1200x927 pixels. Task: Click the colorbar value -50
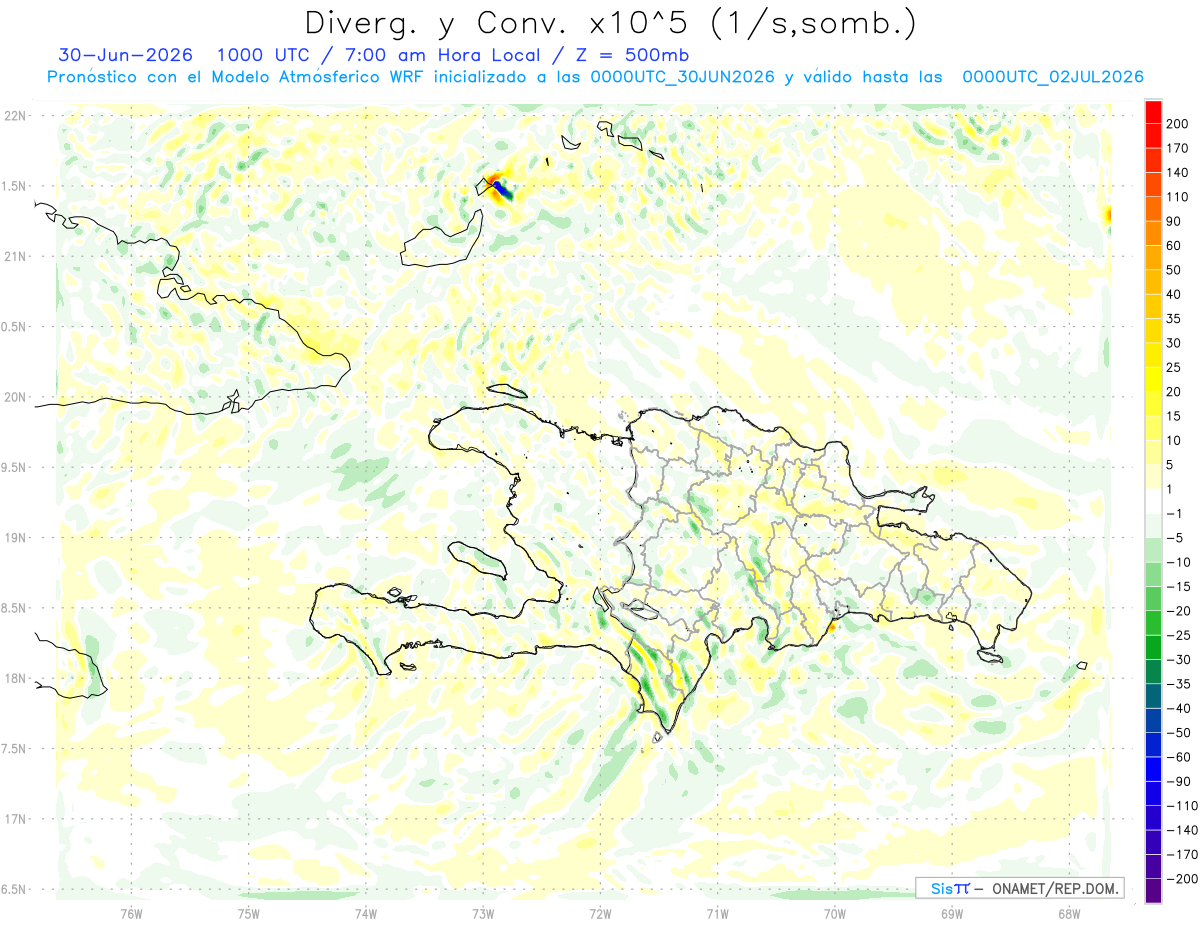pos(1177,733)
